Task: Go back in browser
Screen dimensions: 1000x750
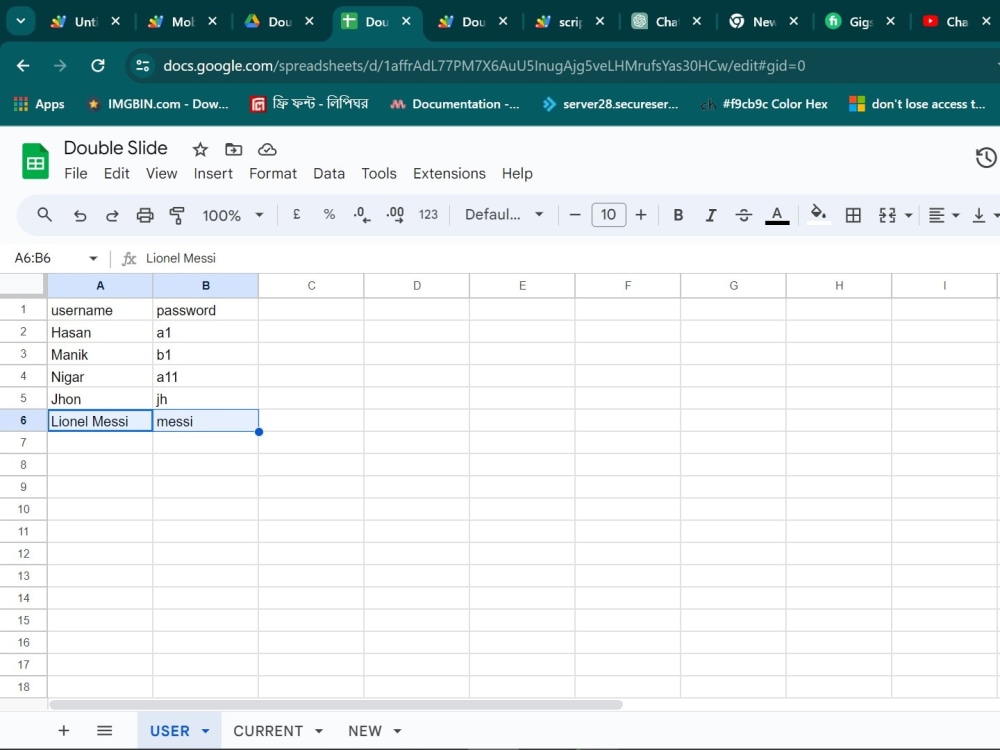Action: [x=23, y=65]
